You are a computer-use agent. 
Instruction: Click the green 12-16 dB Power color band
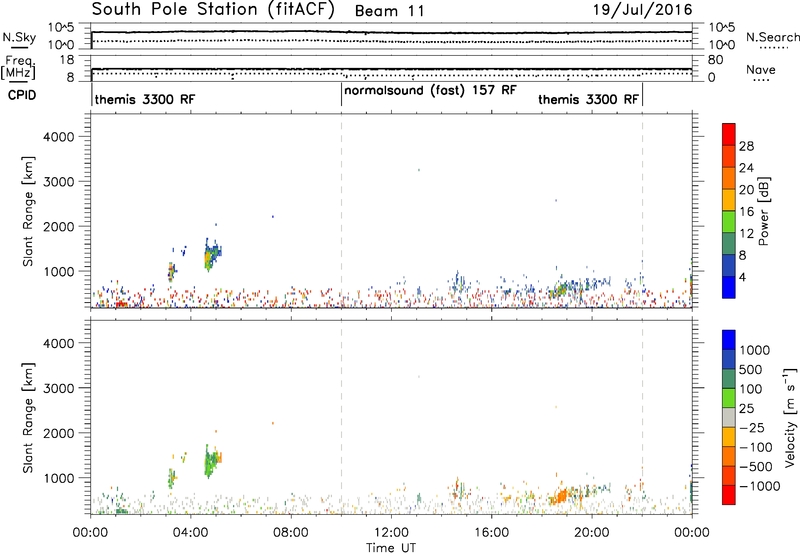(729, 221)
